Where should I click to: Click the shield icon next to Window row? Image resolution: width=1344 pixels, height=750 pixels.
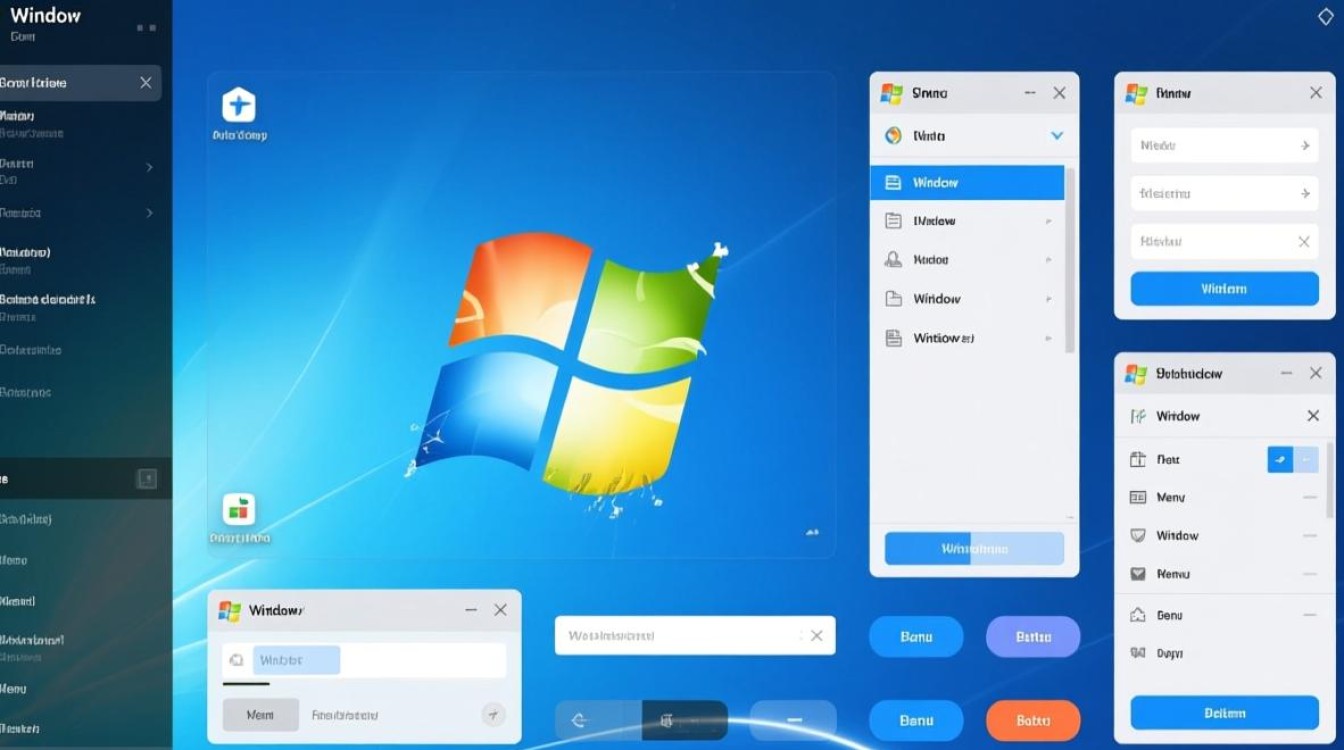tap(1137, 536)
